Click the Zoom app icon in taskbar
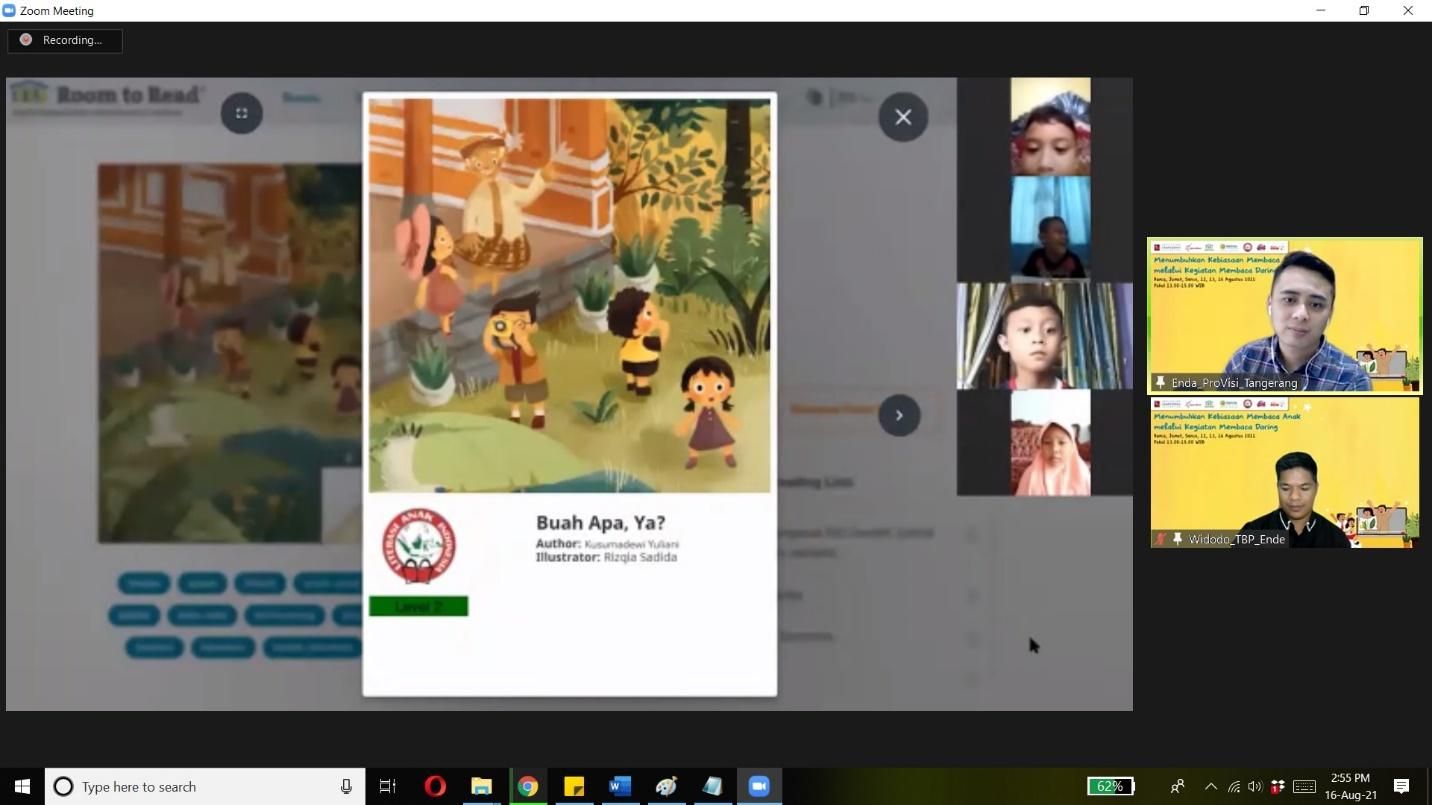The width and height of the screenshot is (1432, 805). coord(759,787)
